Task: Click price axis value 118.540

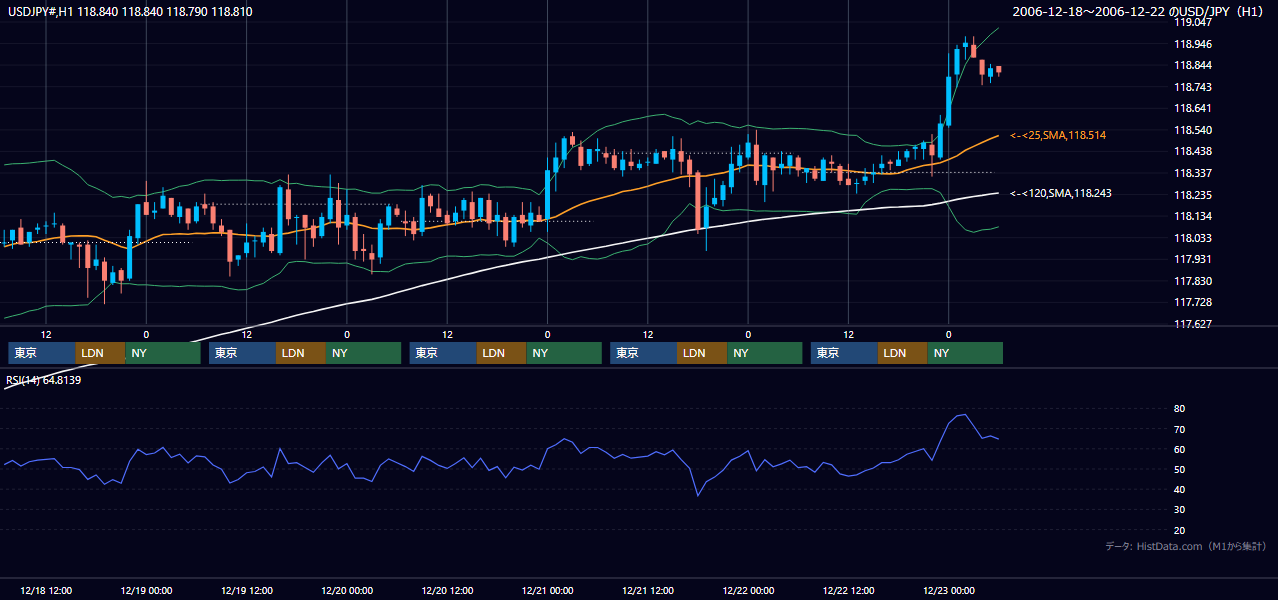Action: [x=1194, y=130]
